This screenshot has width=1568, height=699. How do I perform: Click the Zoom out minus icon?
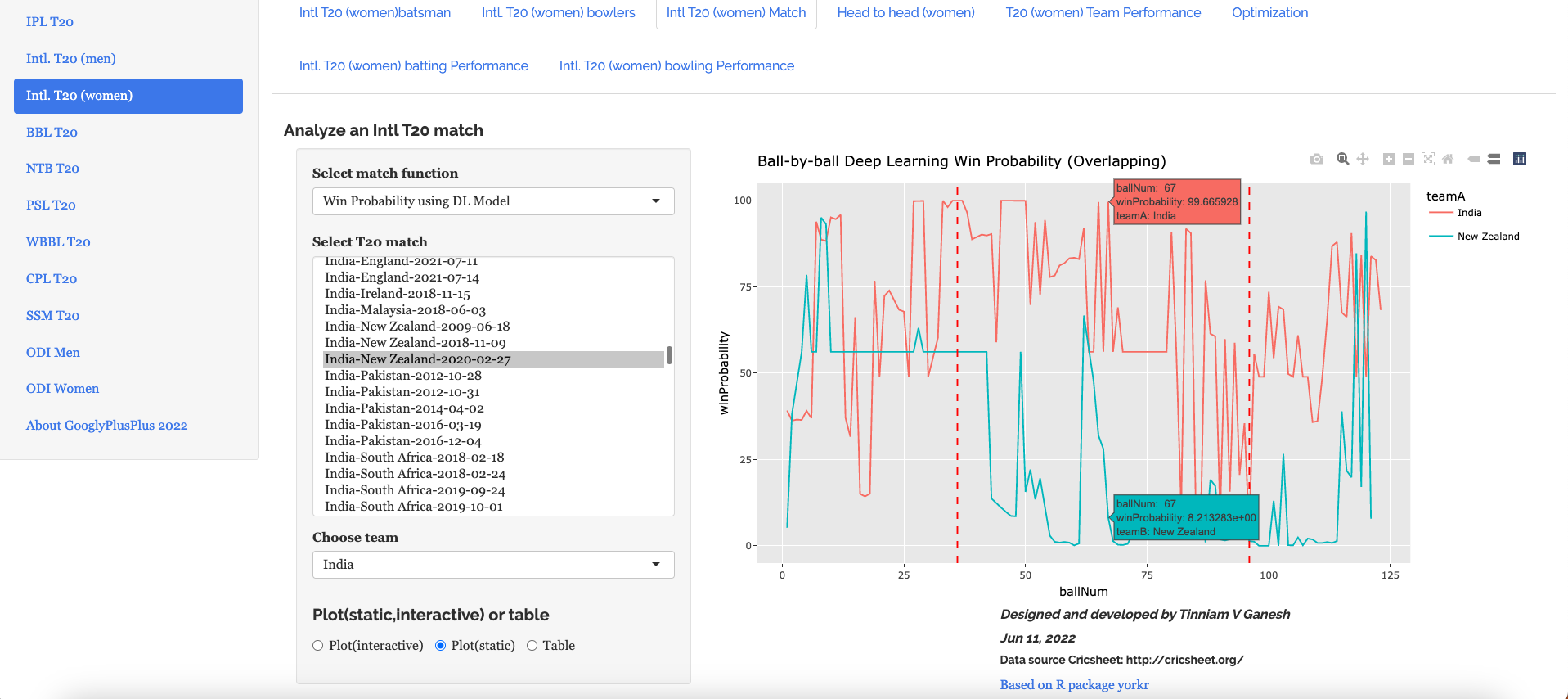point(1408,159)
